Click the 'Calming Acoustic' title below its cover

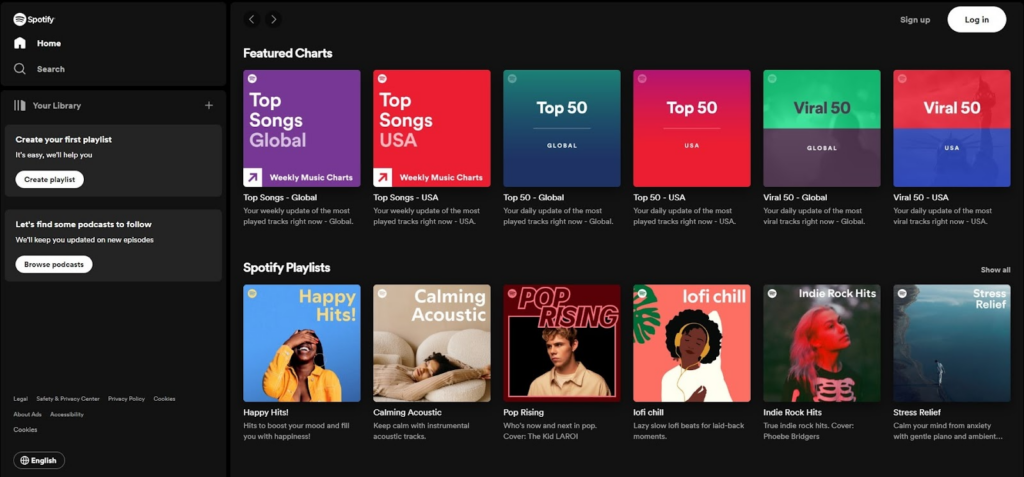pos(408,412)
